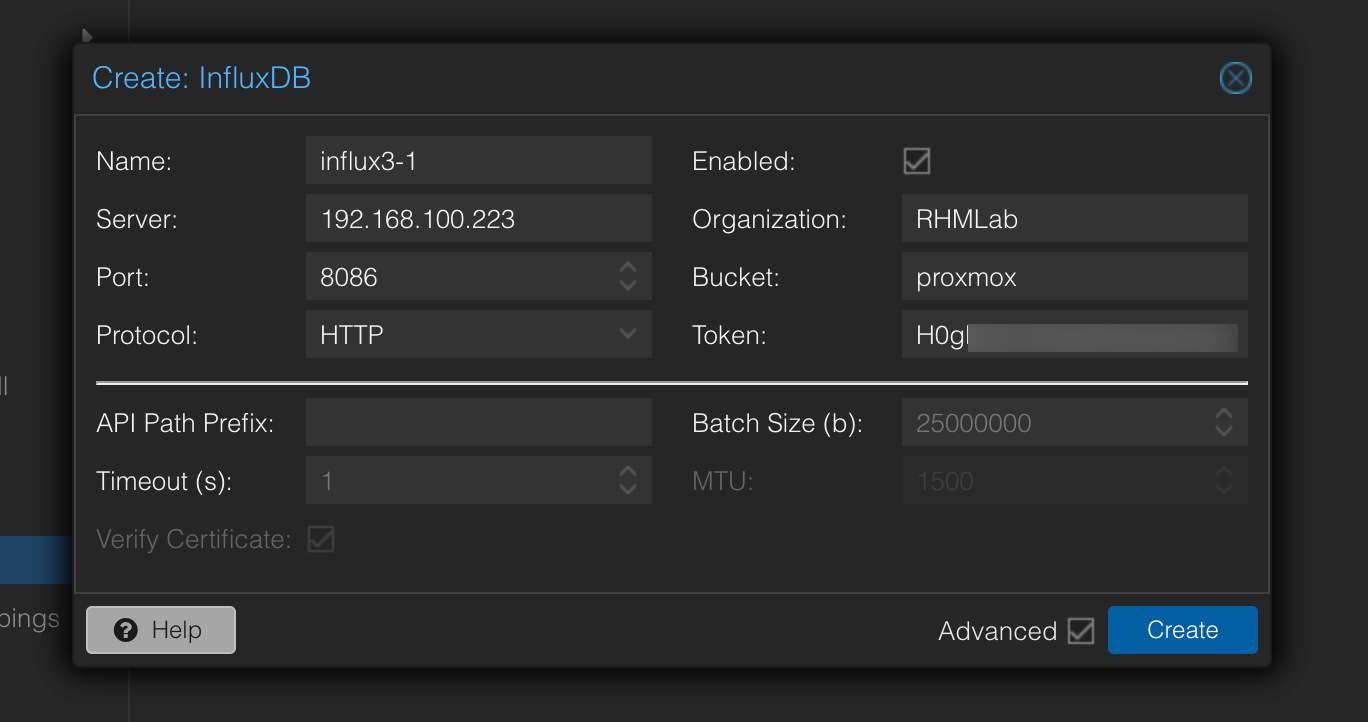Decrease Batch Size with down arrow
The height and width of the screenshot is (722, 1368).
(1224, 431)
